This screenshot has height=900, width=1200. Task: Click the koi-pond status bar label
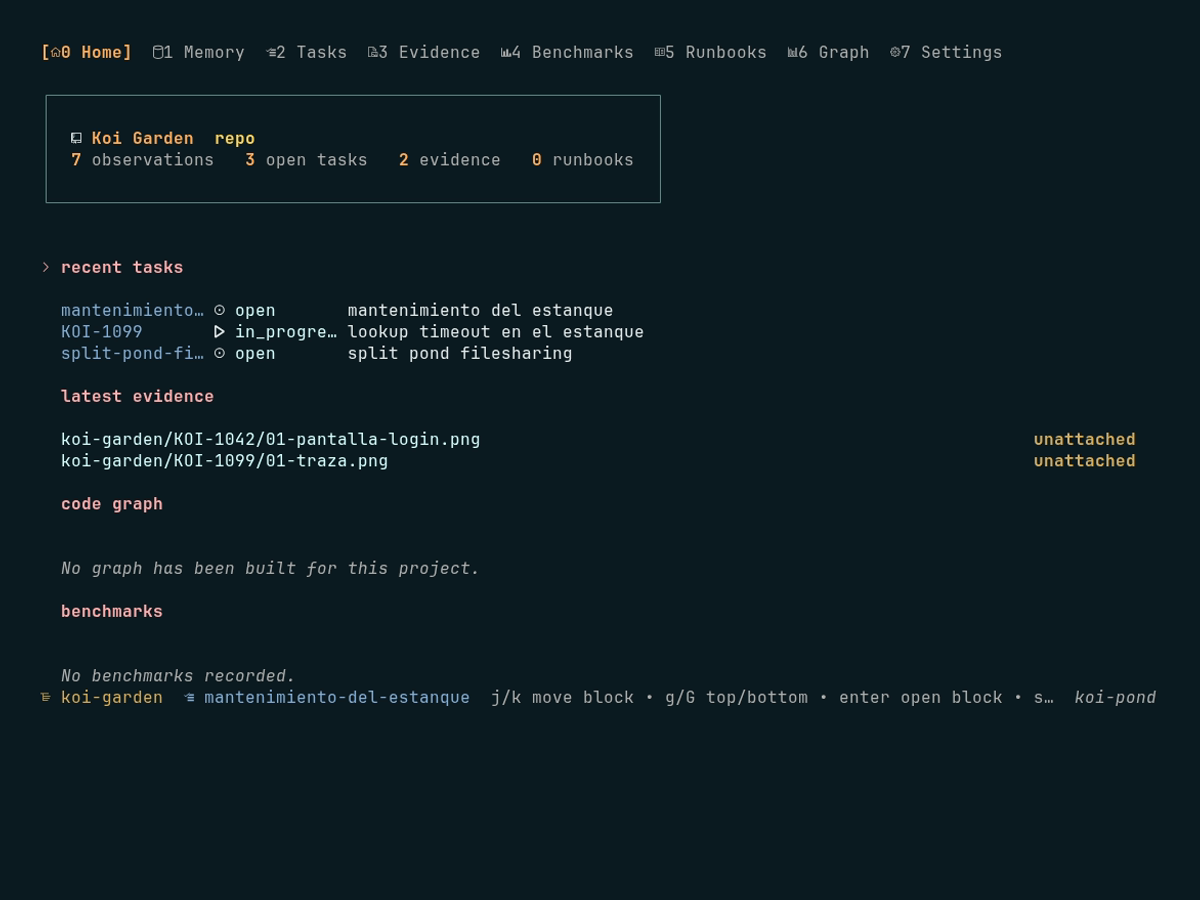pyautogui.click(x=1115, y=697)
